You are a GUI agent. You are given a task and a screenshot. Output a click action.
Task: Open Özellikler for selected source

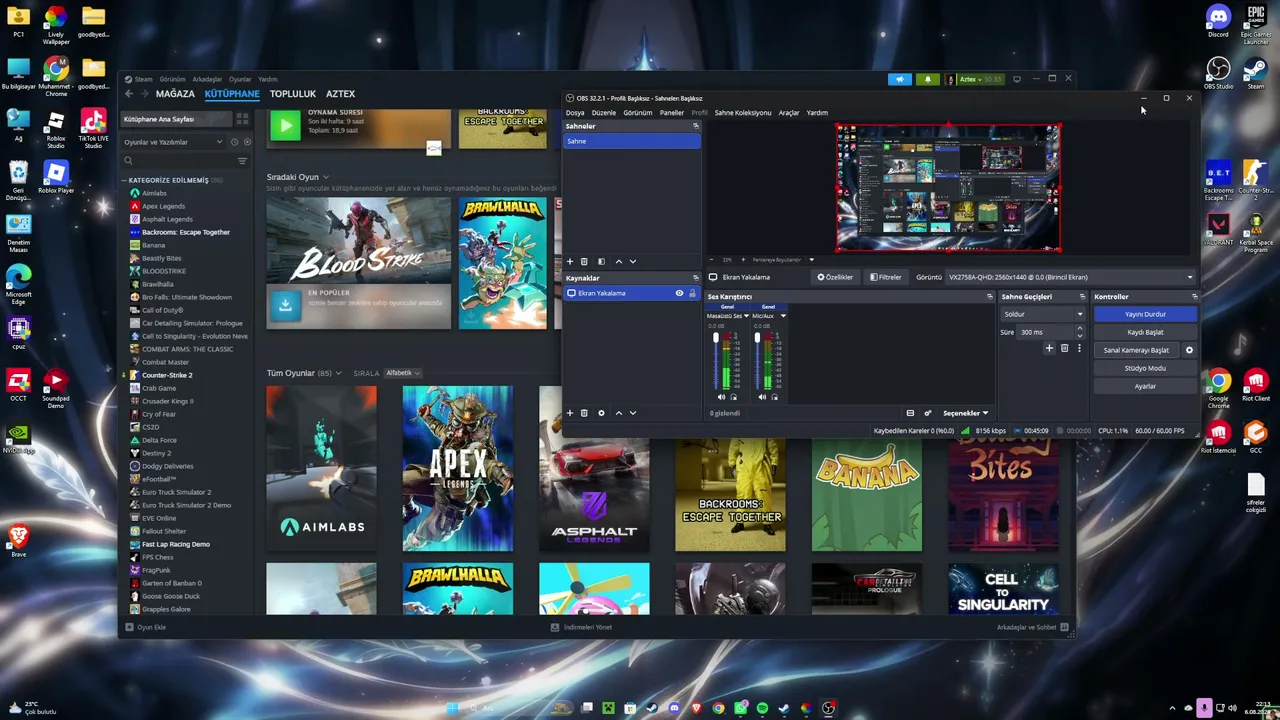[x=835, y=277]
